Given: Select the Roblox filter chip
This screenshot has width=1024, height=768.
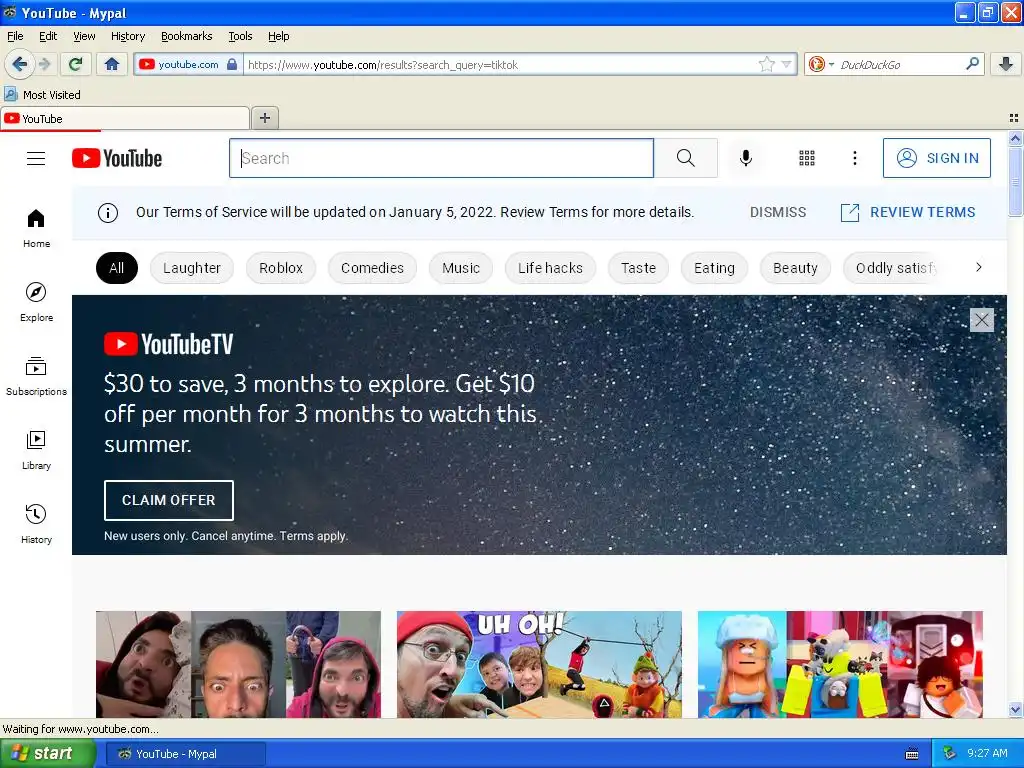Looking at the screenshot, I should (281, 268).
